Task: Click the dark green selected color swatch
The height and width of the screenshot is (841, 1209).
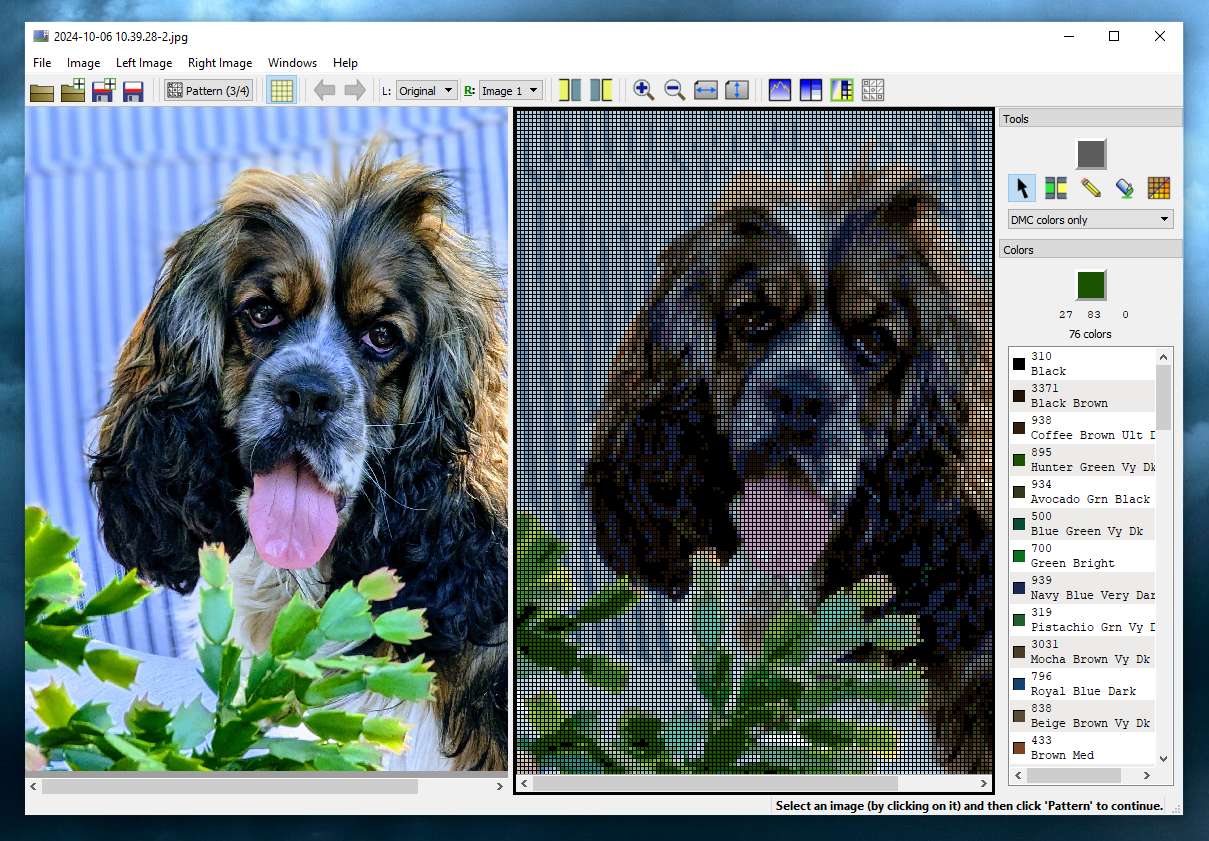Action: 1091,285
